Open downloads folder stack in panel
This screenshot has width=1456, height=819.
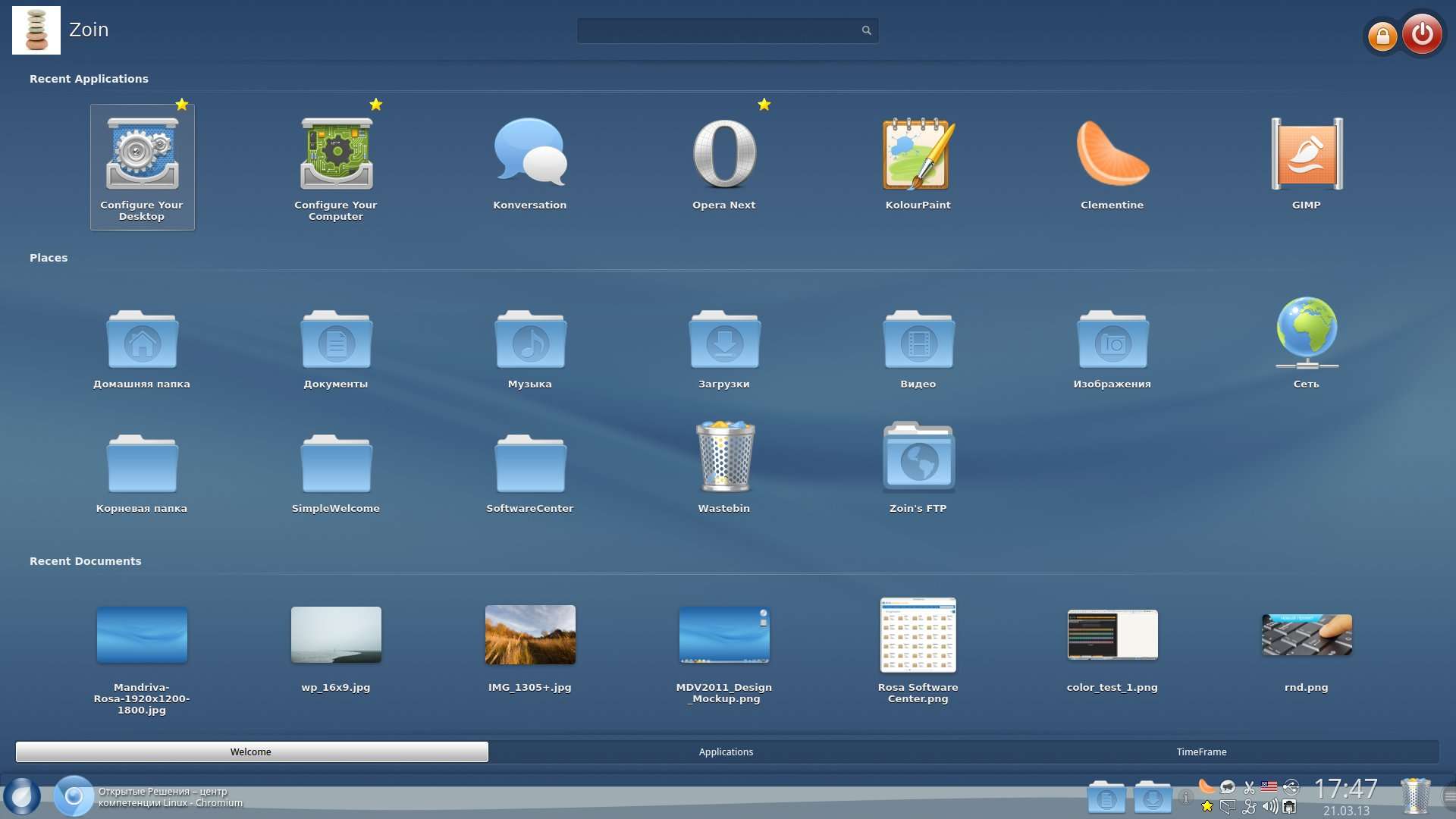tap(1153, 797)
